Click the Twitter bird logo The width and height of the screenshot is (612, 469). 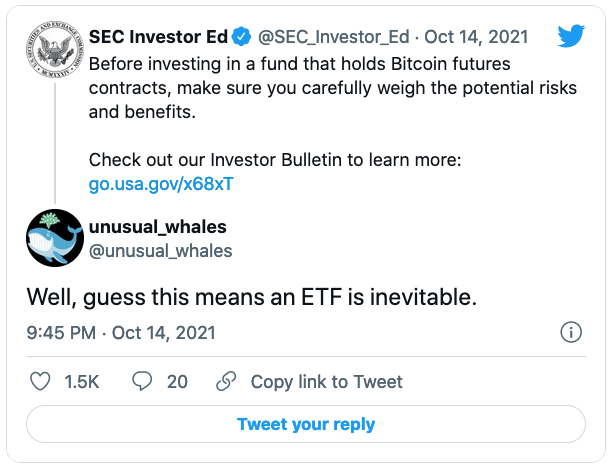click(569, 37)
